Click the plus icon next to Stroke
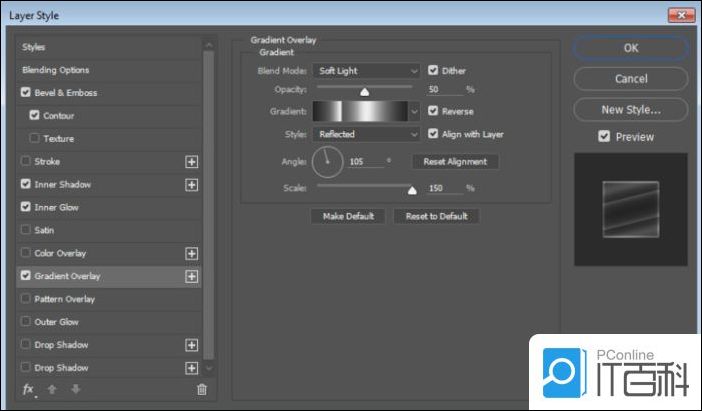Screen dimensions: 702x411 pyautogui.click(x=192, y=161)
